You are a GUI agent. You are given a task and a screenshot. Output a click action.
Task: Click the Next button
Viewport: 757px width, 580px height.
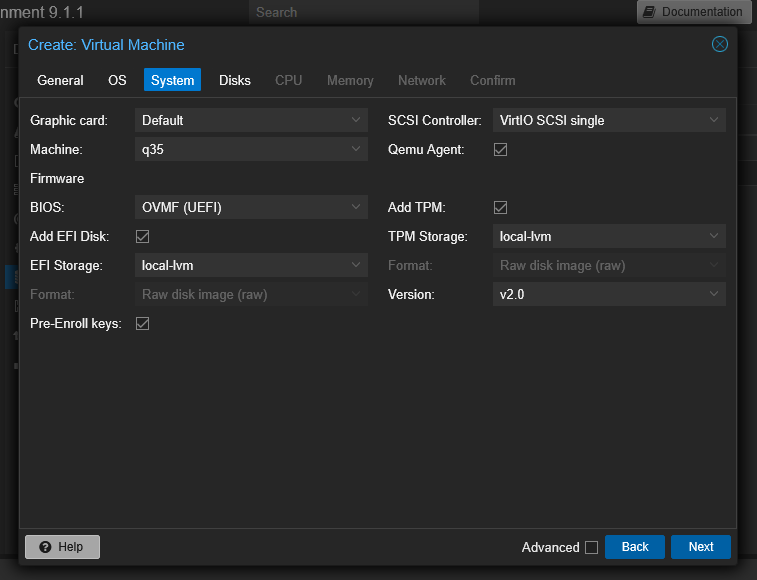click(701, 547)
